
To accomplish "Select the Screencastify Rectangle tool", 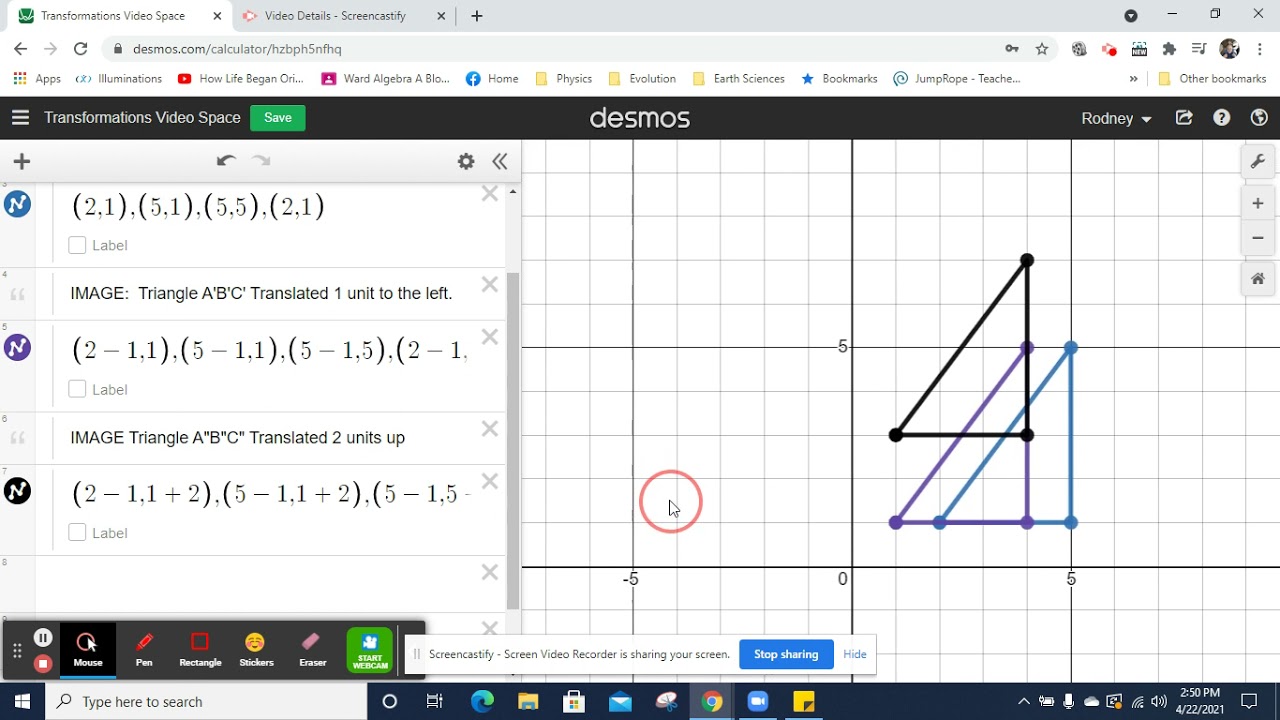I will (200, 648).
